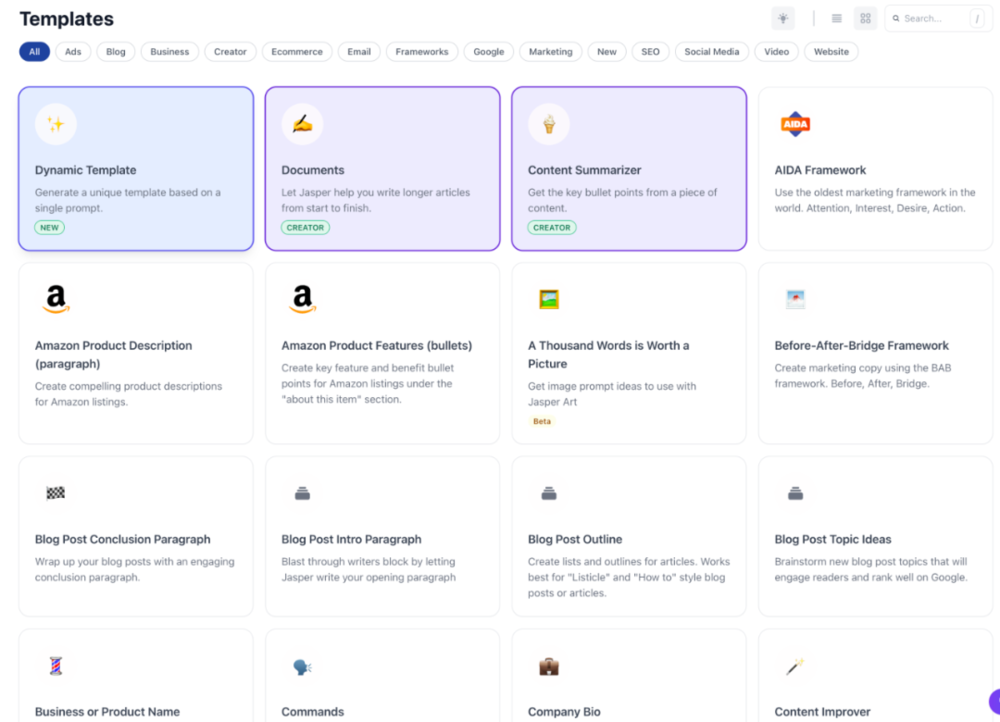Select the All category filter
Image resolution: width=1000 pixels, height=722 pixels.
click(x=34, y=52)
